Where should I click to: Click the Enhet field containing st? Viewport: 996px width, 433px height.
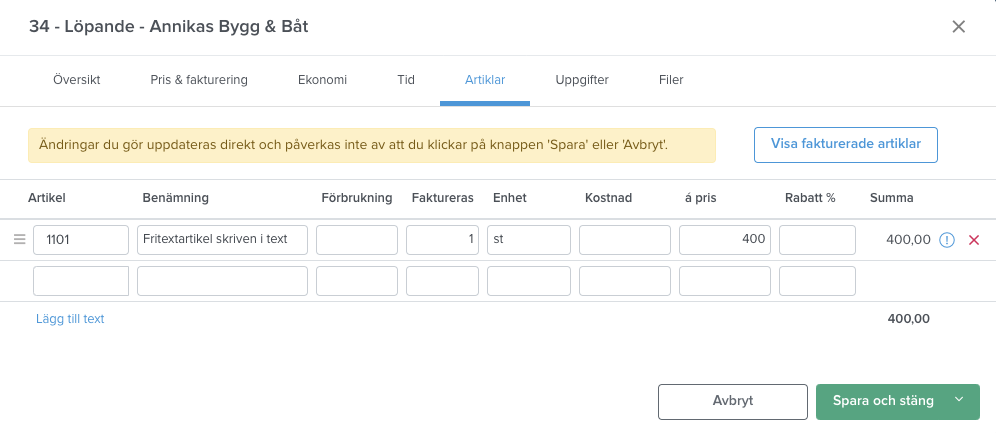tap(528, 240)
